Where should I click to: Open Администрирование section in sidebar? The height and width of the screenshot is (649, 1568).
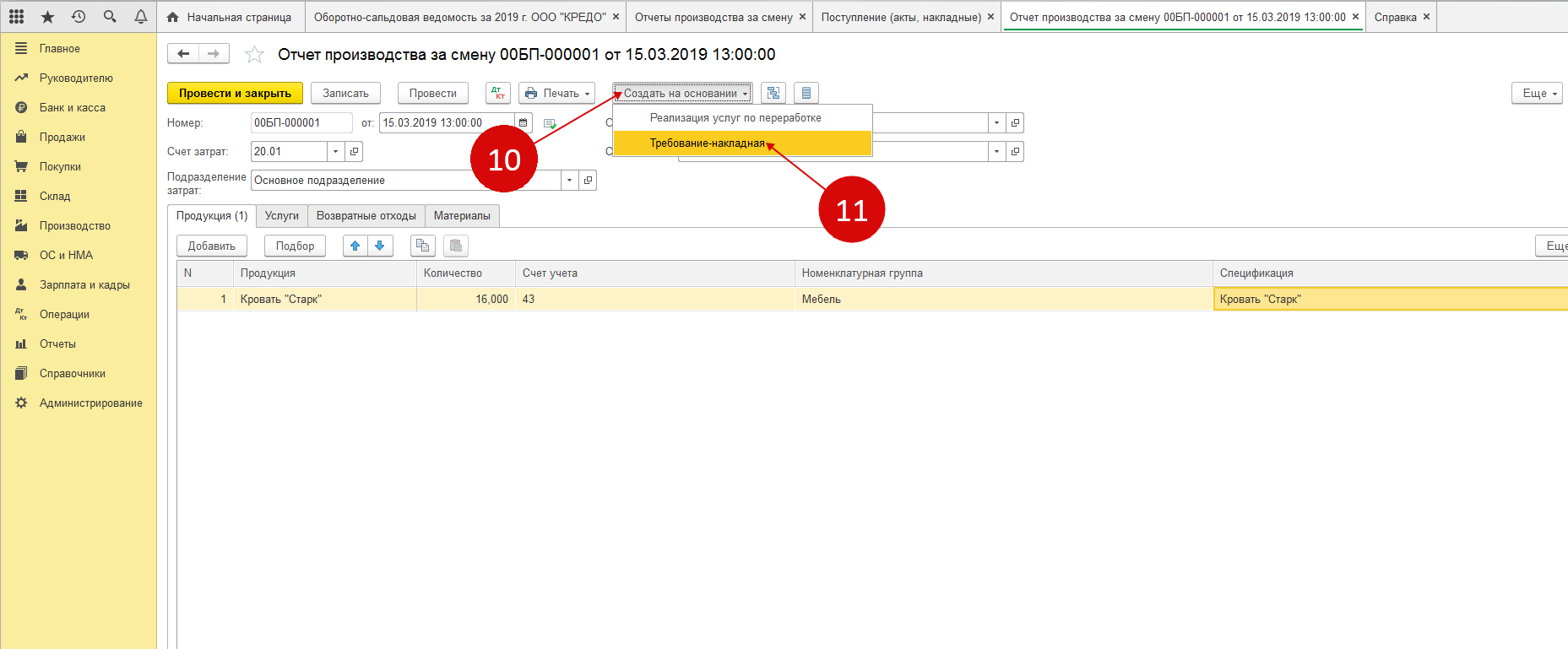click(90, 403)
